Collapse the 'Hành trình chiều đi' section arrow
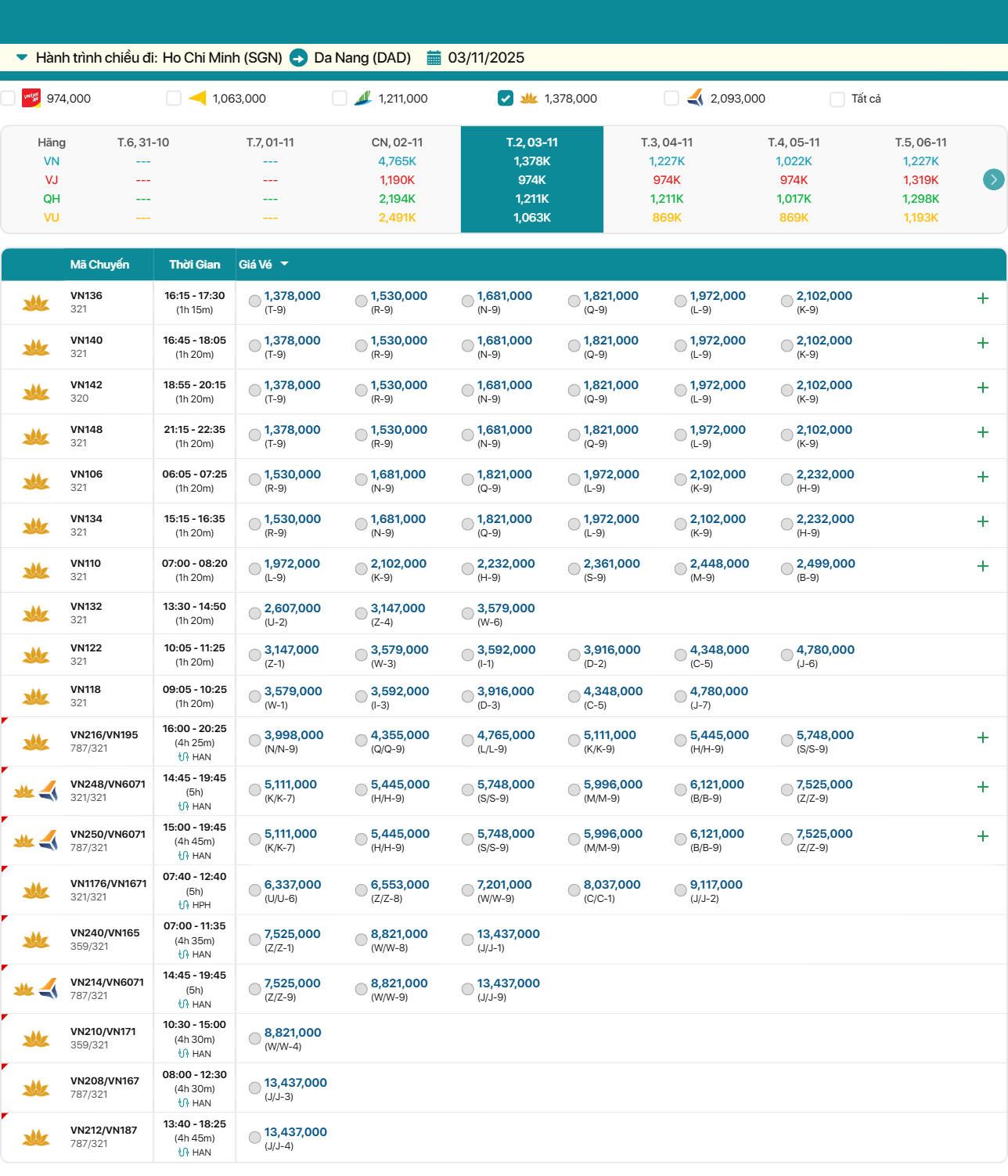 [22, 58]
